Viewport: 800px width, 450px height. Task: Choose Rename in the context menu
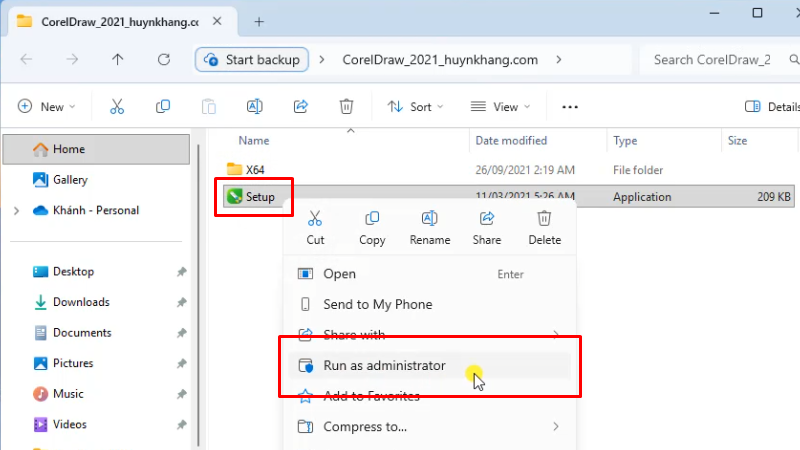click(430, 228)
